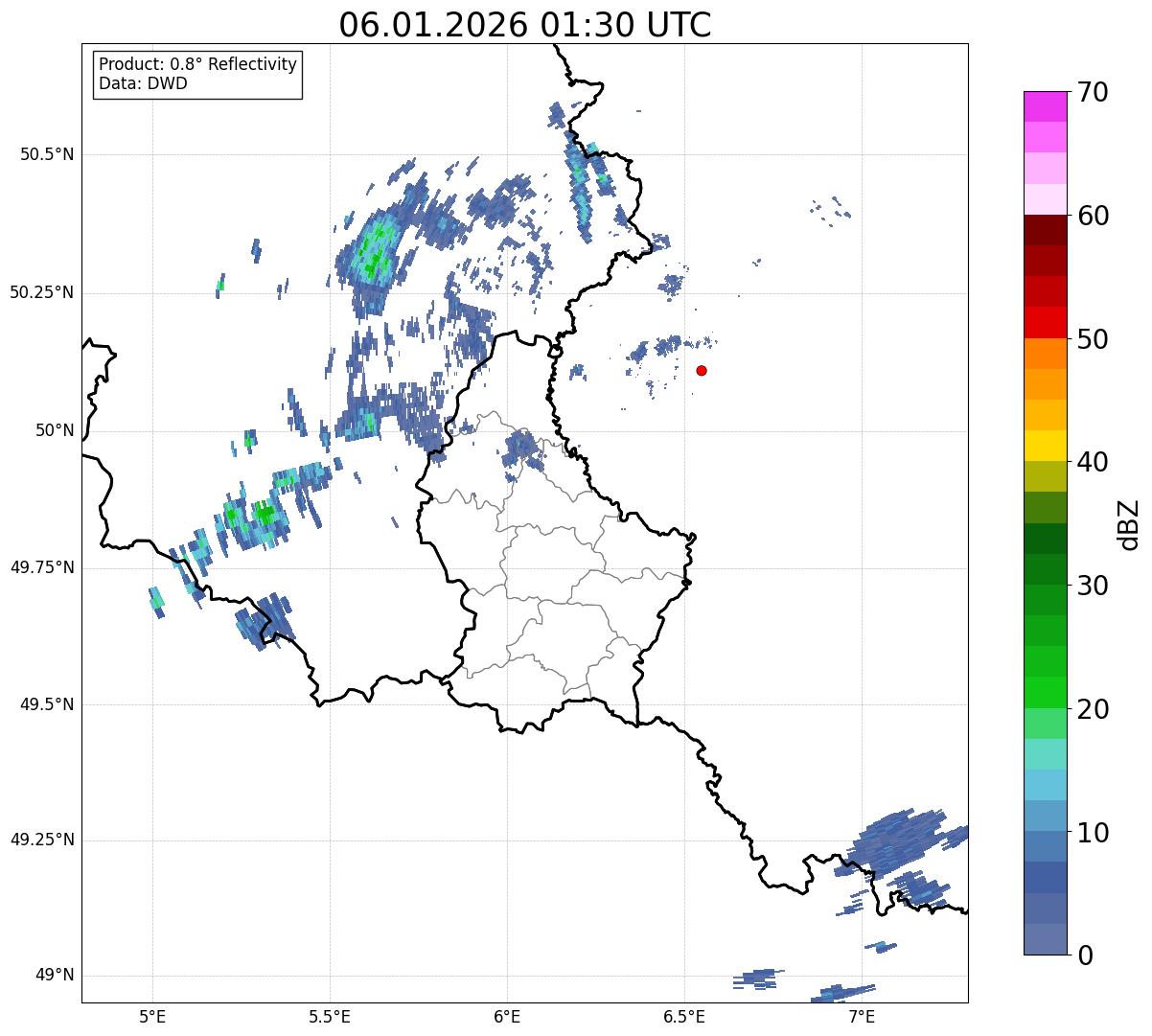Select the dark maroon colorbar segment below 60

coord(1045,230)
